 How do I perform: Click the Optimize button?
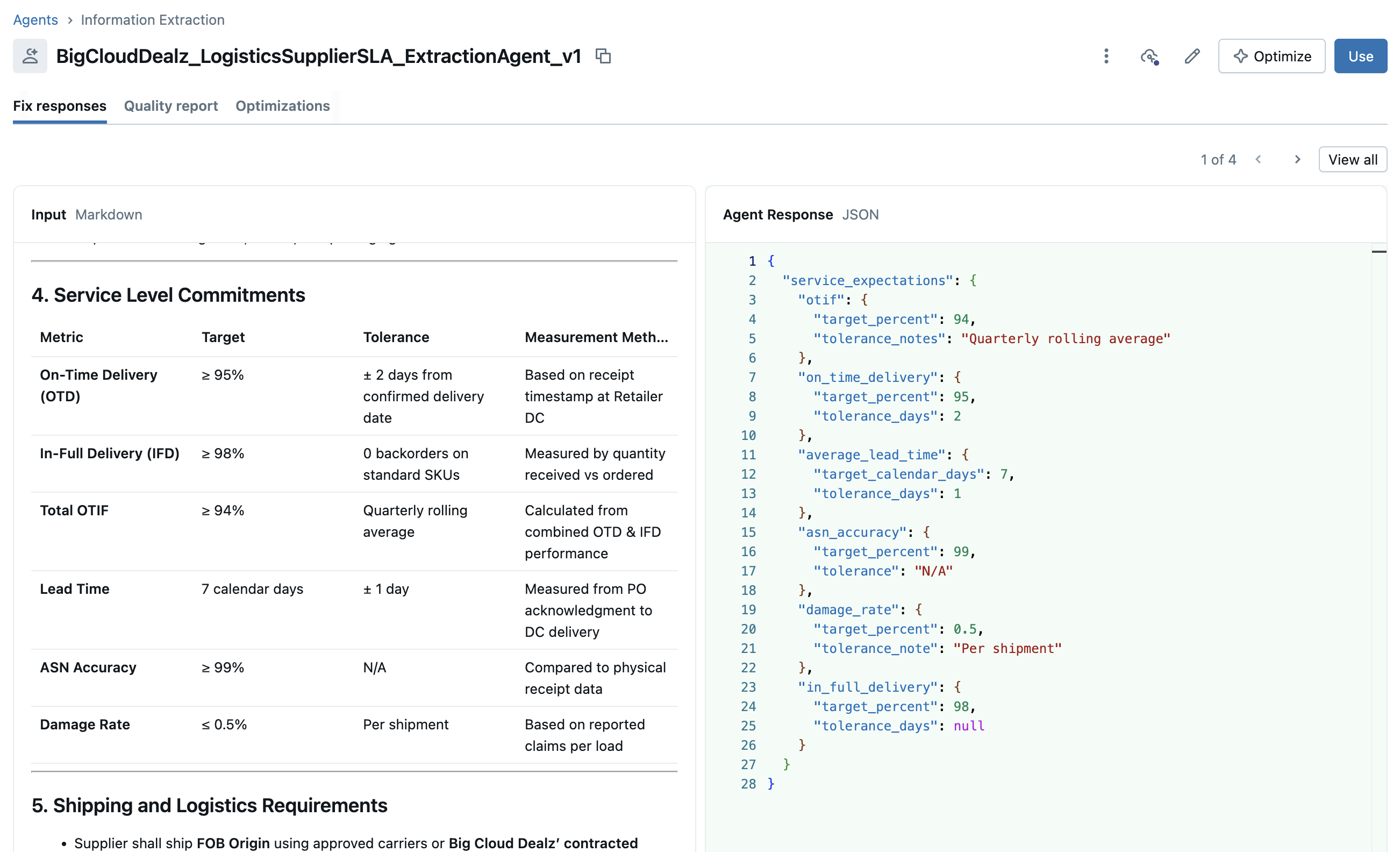point(1272,56)
